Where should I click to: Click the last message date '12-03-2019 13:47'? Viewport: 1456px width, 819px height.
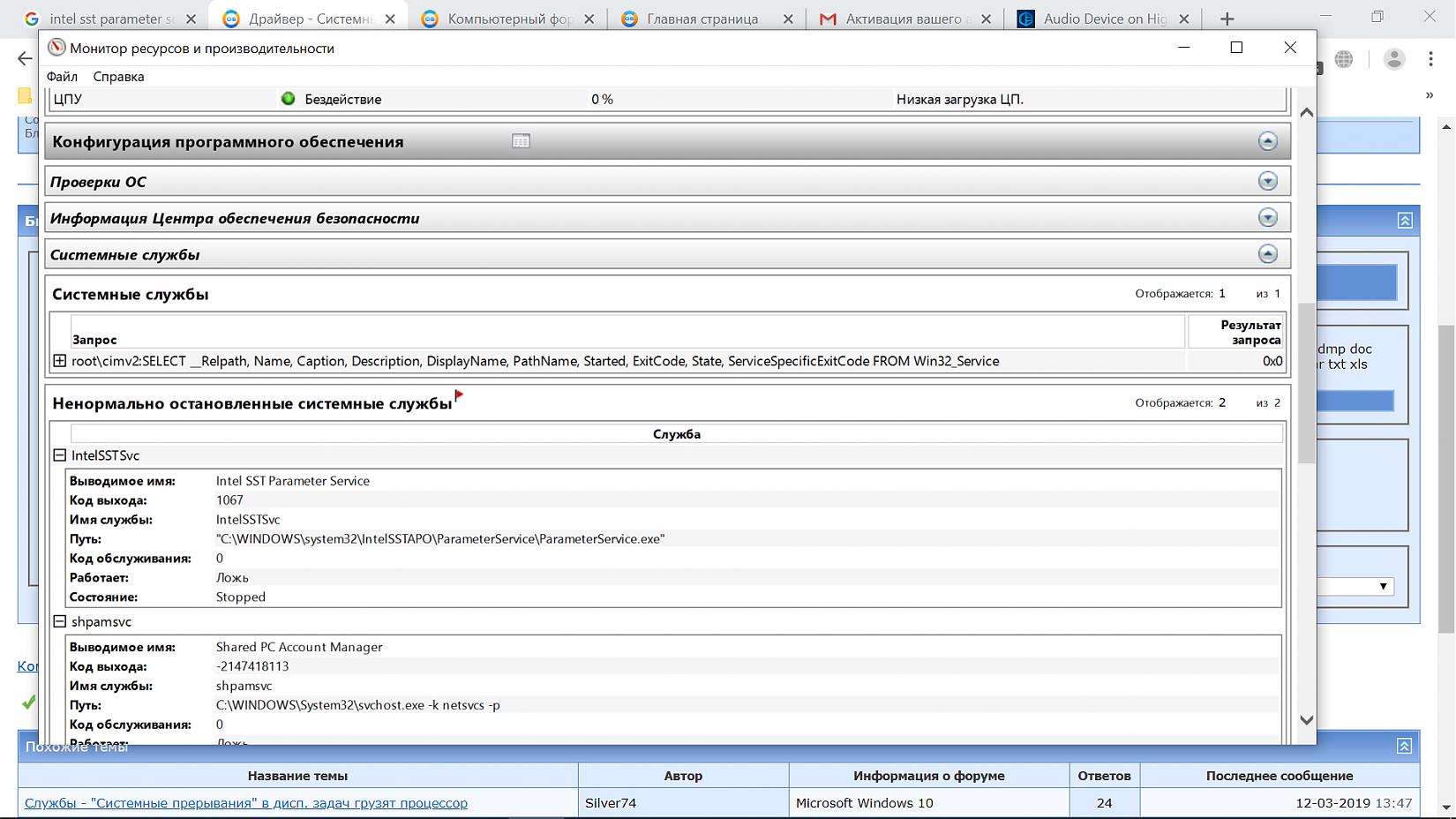[x=1354, y=803]
